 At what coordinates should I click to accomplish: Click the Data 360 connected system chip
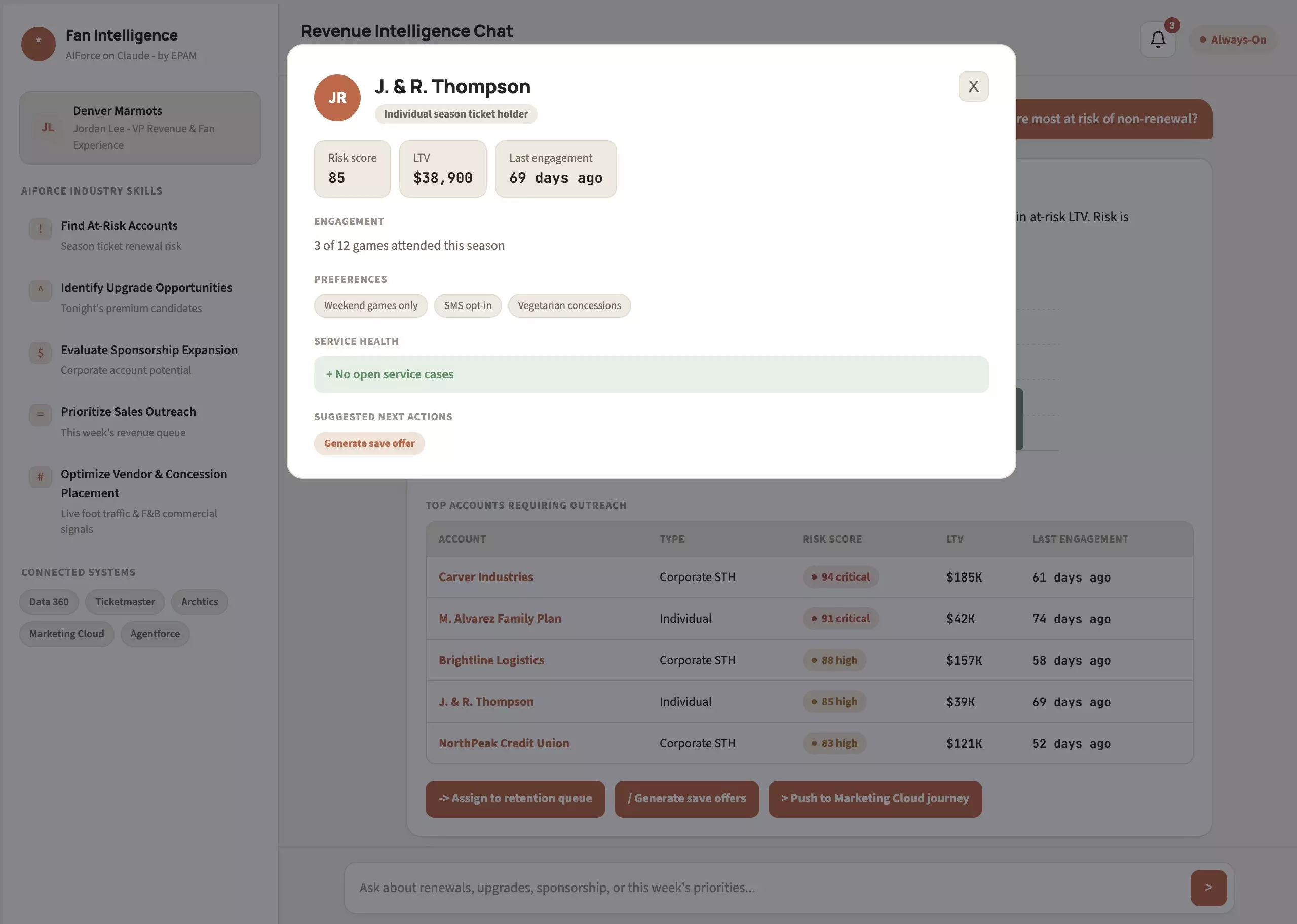[49, 602]
